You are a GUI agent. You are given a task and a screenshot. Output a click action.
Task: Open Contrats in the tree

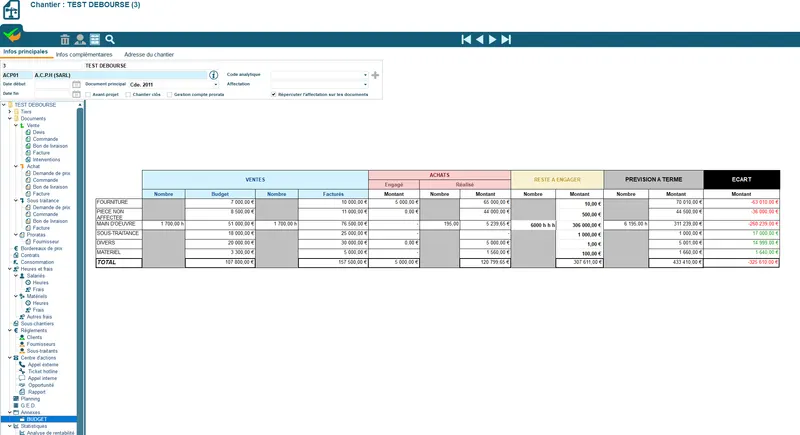click(30, 255)
